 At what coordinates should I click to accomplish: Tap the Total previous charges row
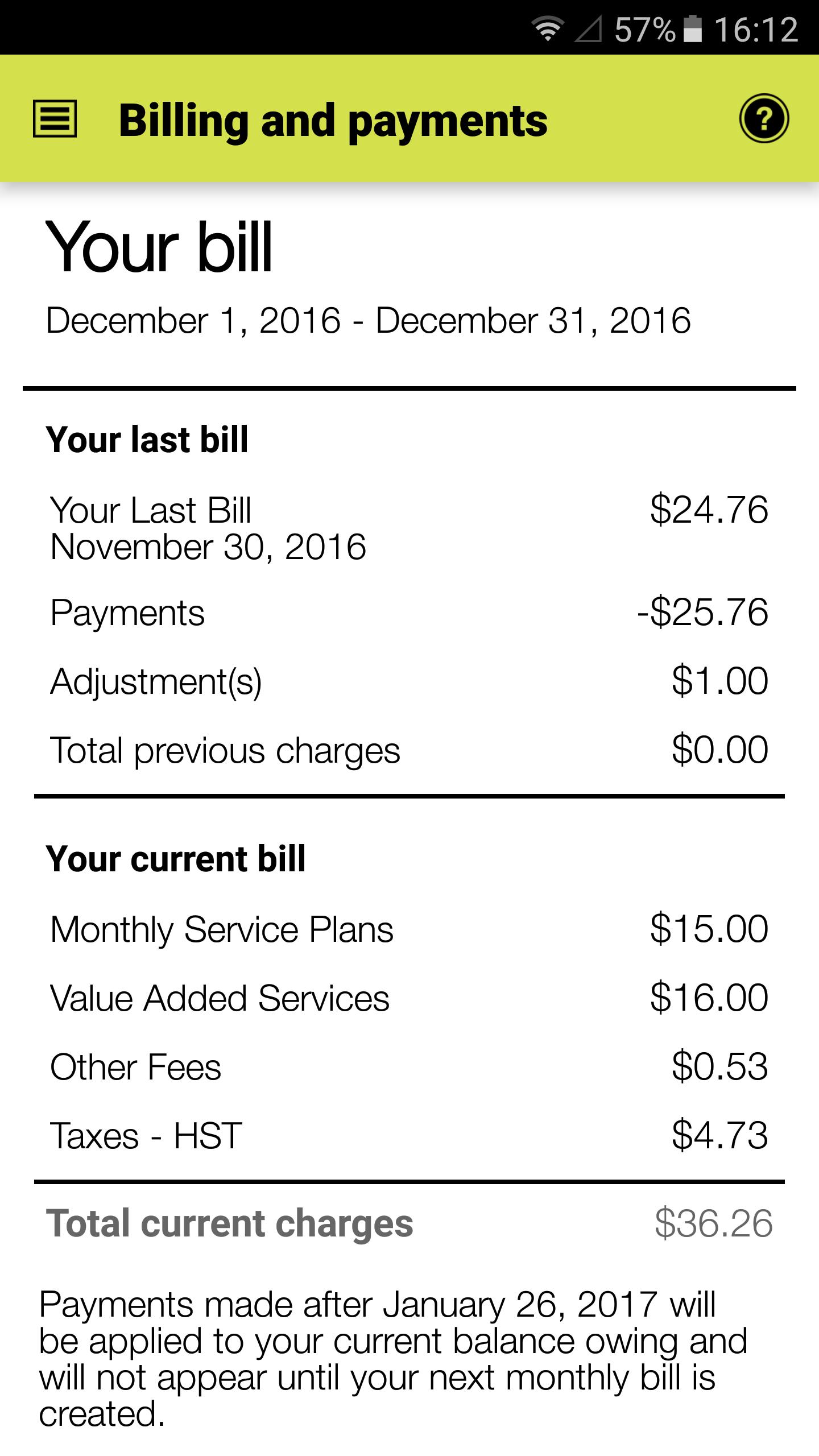(409, 750)
